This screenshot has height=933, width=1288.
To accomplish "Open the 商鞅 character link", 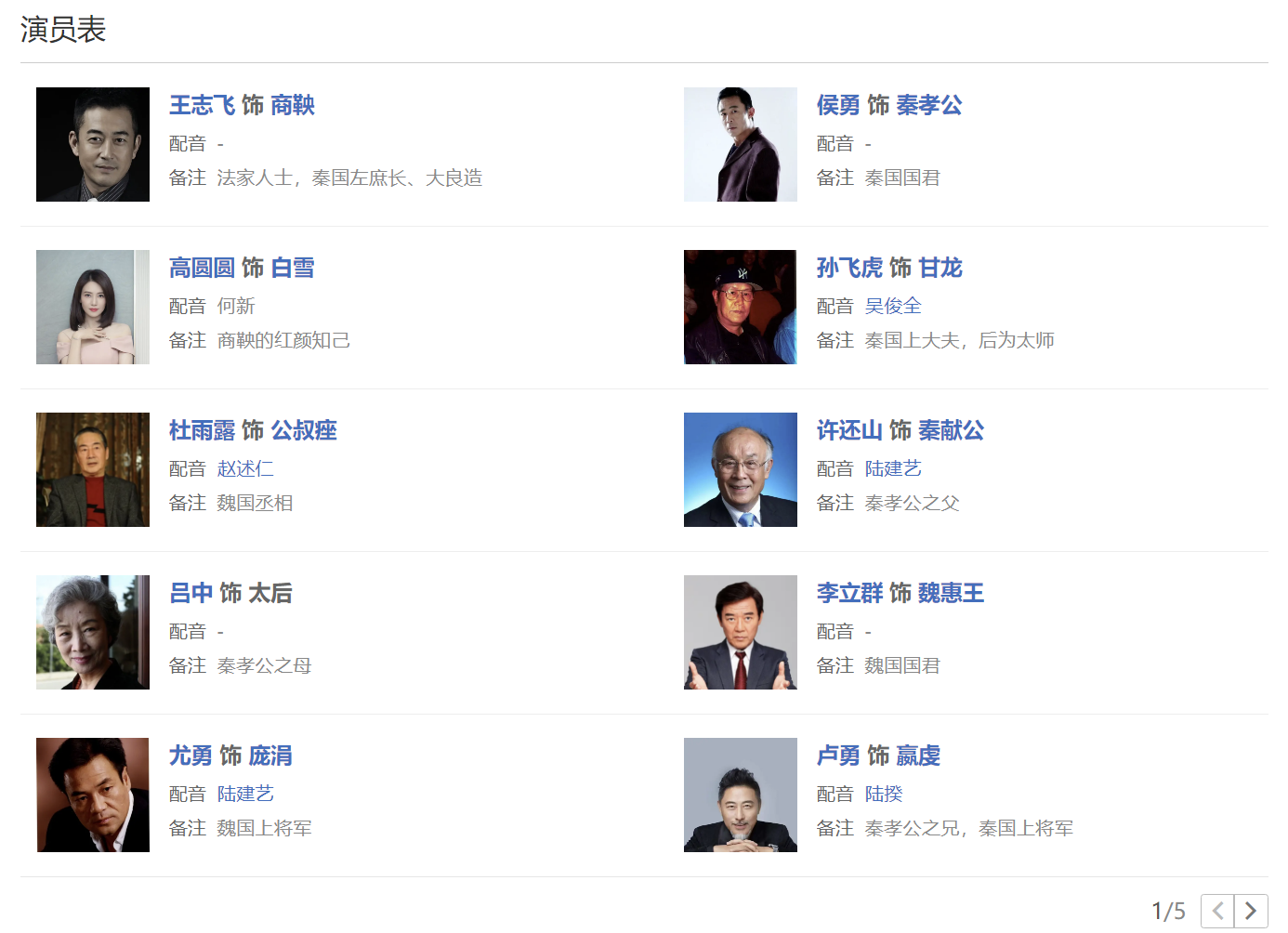I will [293, 106].
